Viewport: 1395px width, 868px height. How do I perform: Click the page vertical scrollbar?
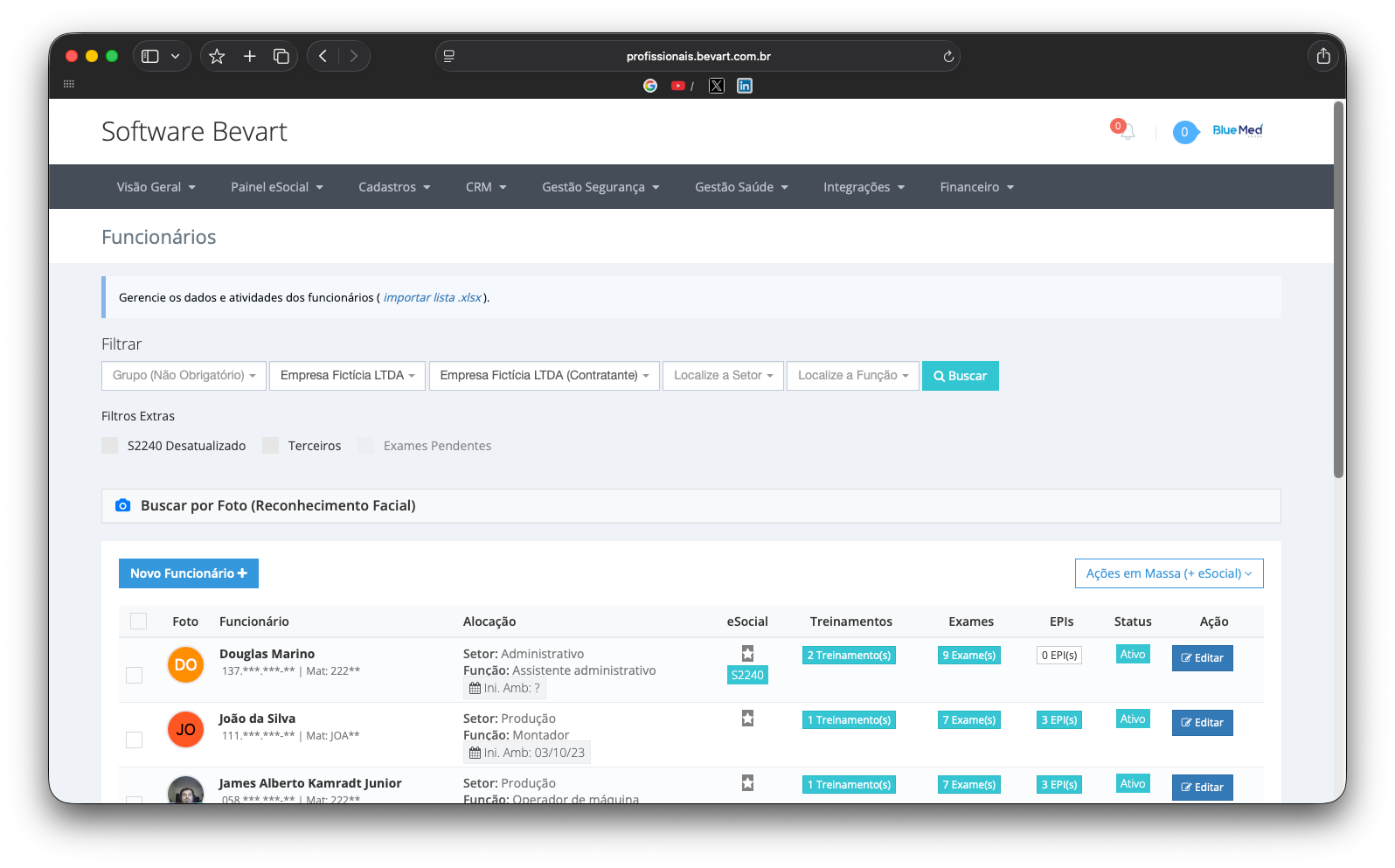click(1338, 288)
